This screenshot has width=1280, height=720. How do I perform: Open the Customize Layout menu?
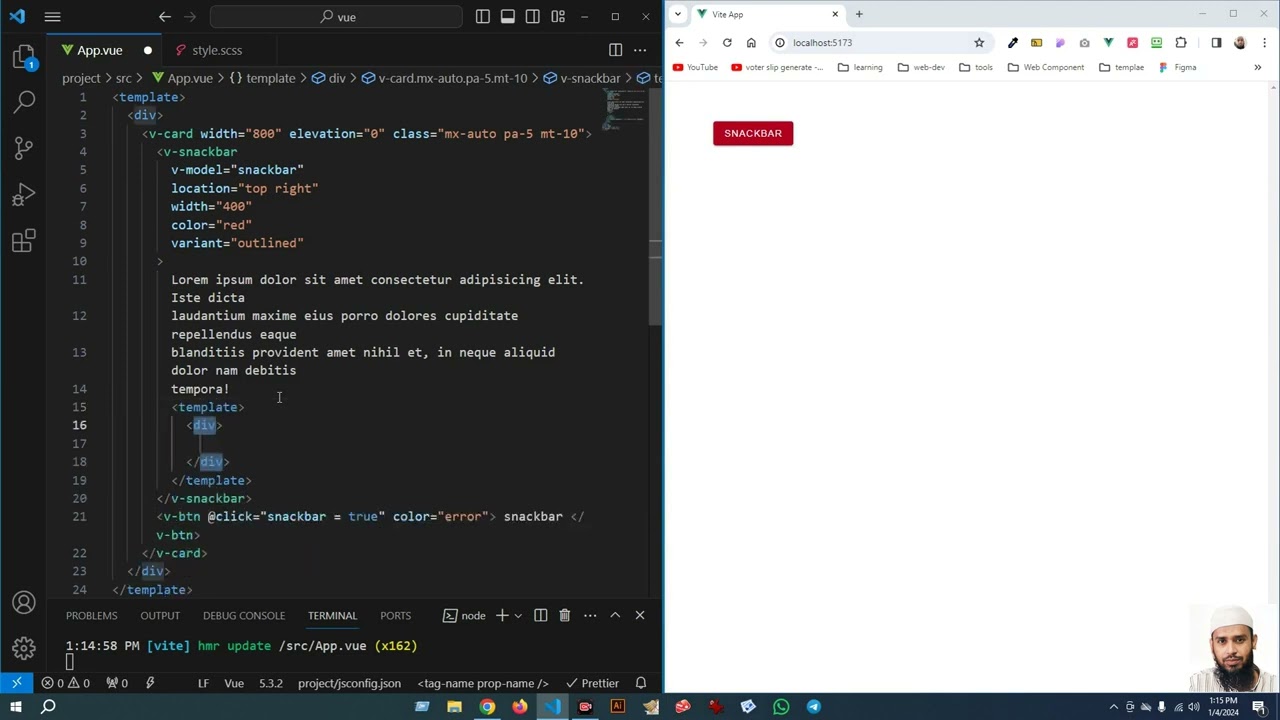click(x=558, y=16)
